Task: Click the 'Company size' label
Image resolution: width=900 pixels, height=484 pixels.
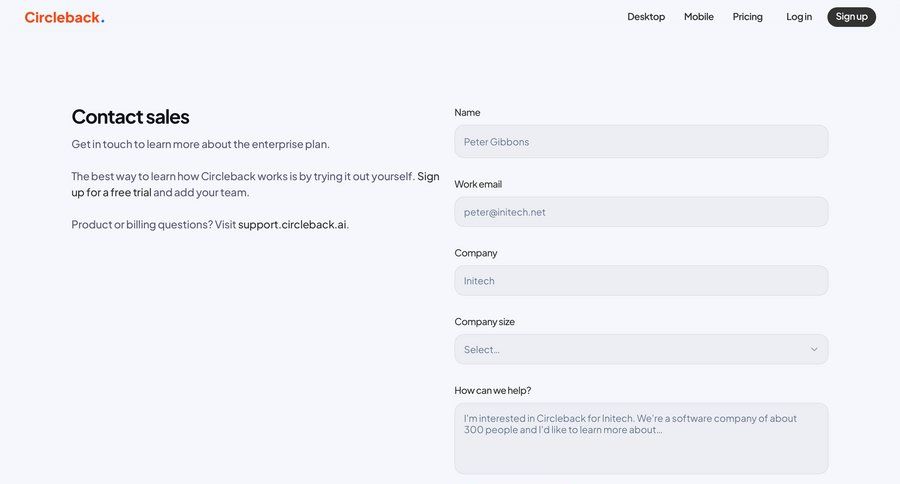Action: [x=484, y=322]
